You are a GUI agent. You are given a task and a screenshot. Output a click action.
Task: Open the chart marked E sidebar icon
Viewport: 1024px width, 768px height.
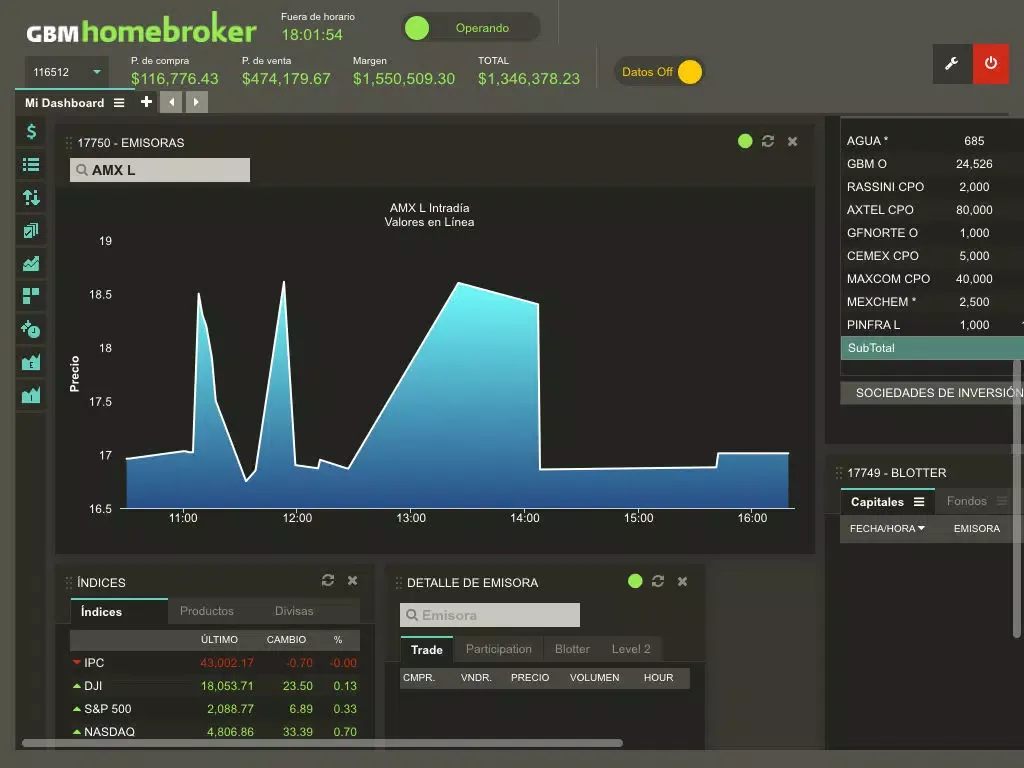click(31, 362)
